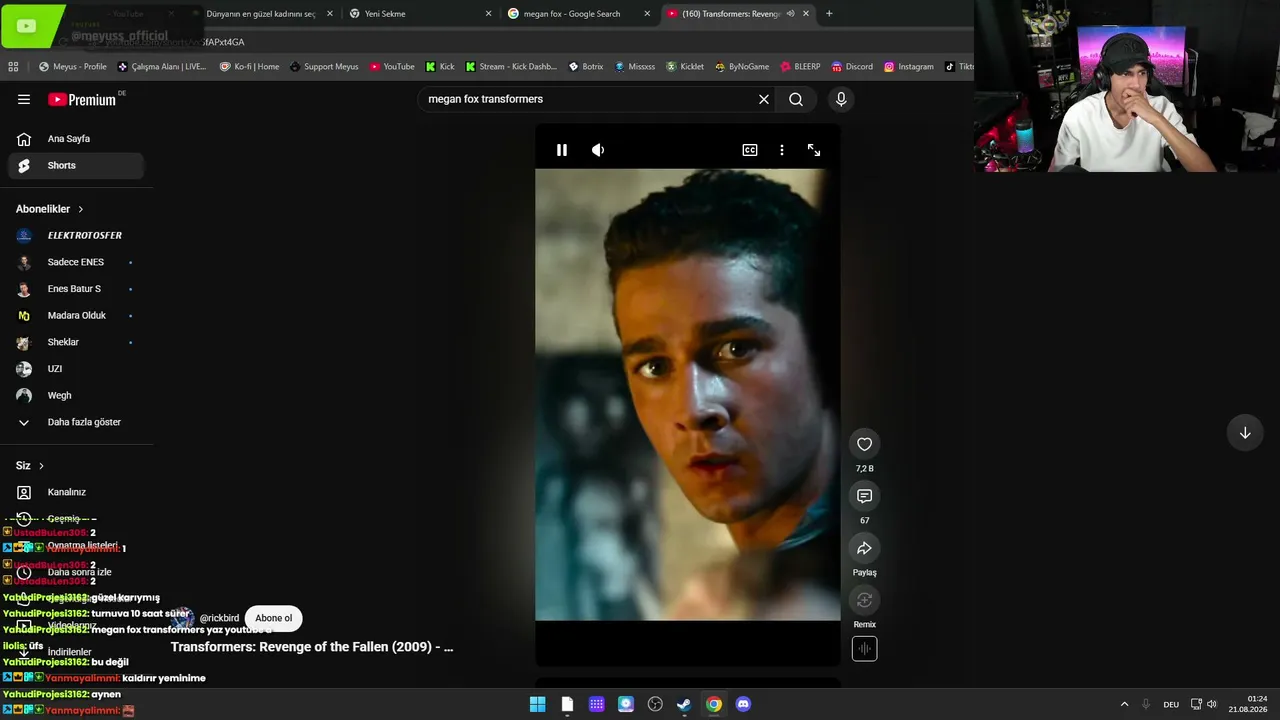The image size is (1280, 720).
Task: Open the Sadece ENES channel
Action: pyautogui.click(x=76, y=262)
